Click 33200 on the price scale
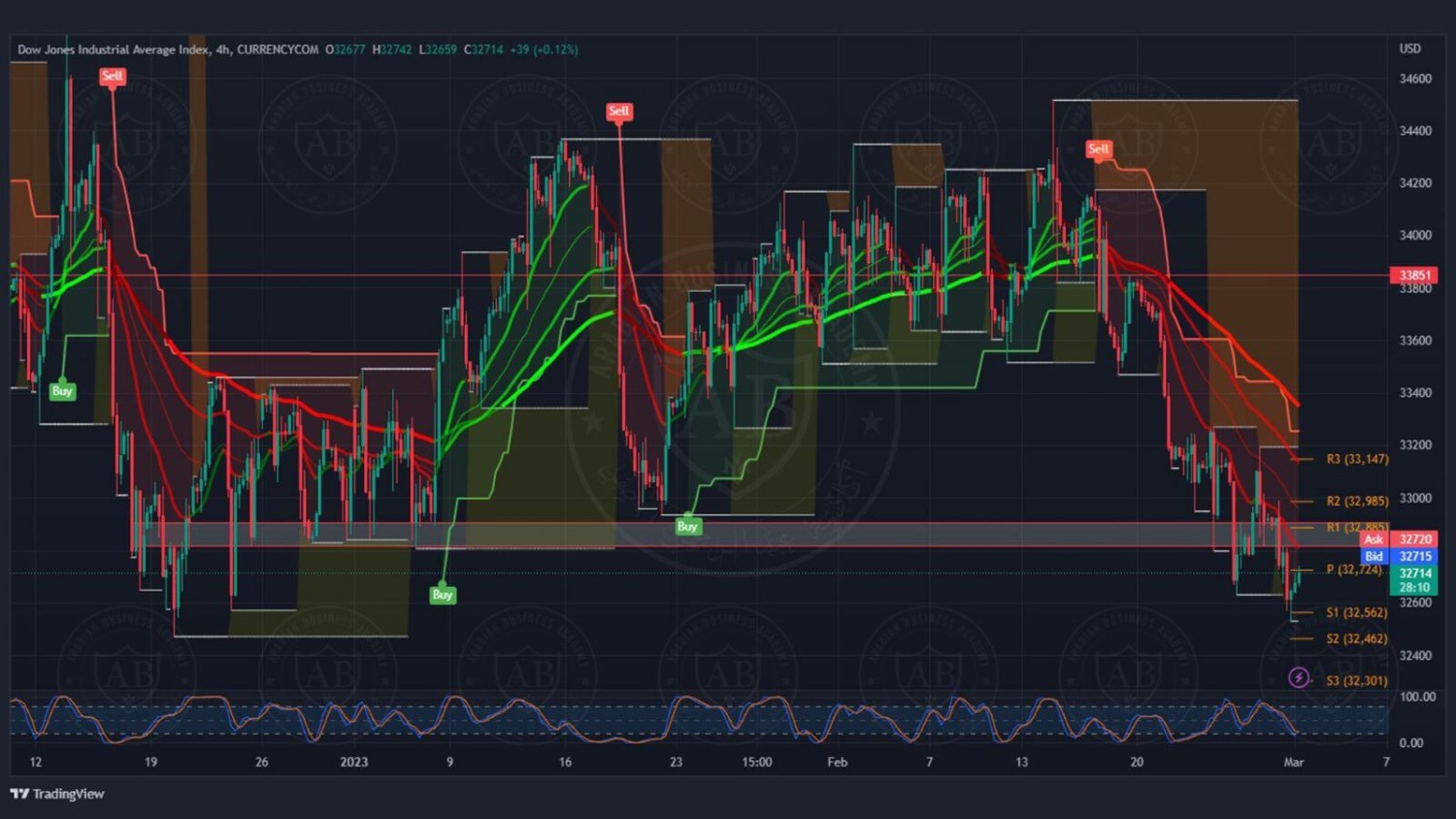Viewport: 1456px width, 819px height. coord(1415,445)
